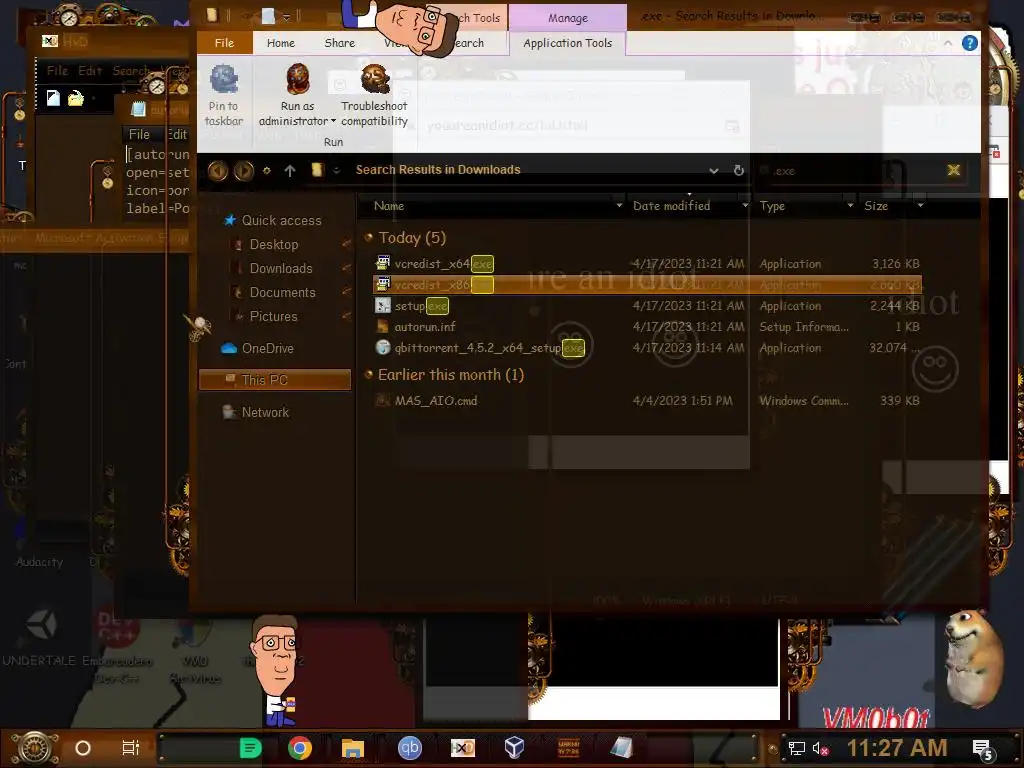Image resolution: width=1024 pixels, height=768 pixels.
Task: Open the notification center icon
Action: click(x=983, y=750)
